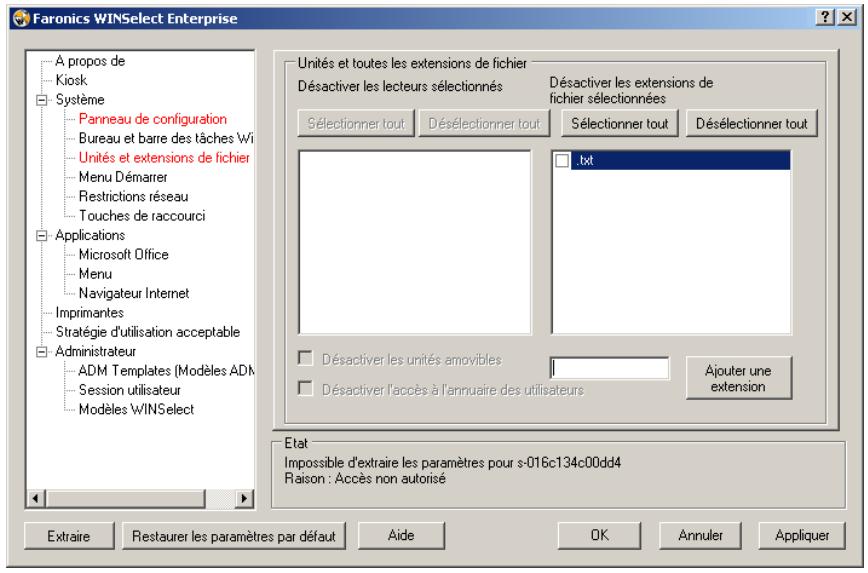Select Imprimantes in the tree
This screenshot has height=573, width=868.
tap(90, 313)
